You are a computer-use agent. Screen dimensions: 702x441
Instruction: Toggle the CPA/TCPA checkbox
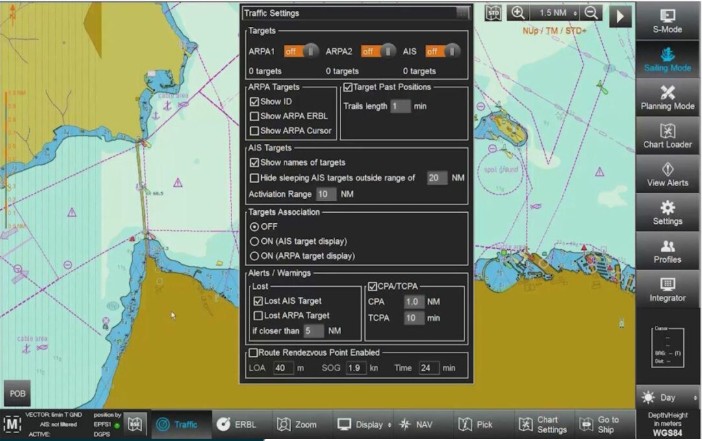coord(372,286)
